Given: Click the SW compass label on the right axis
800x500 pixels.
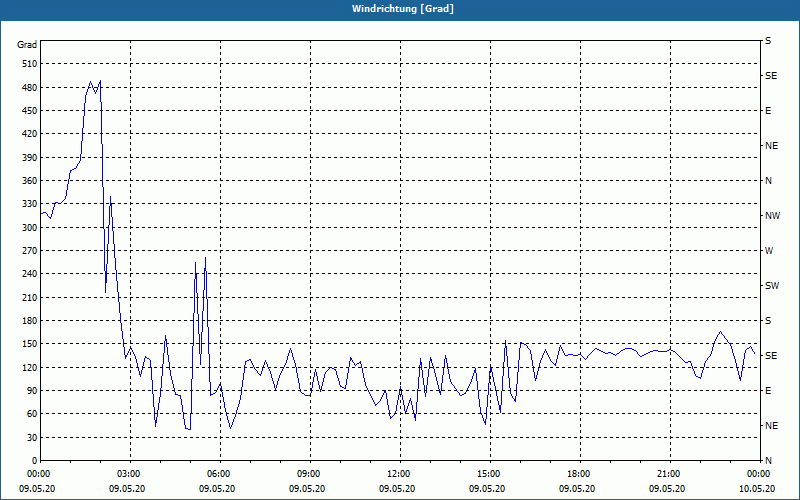Looking at the screenshot, I should tap(772, 286).
